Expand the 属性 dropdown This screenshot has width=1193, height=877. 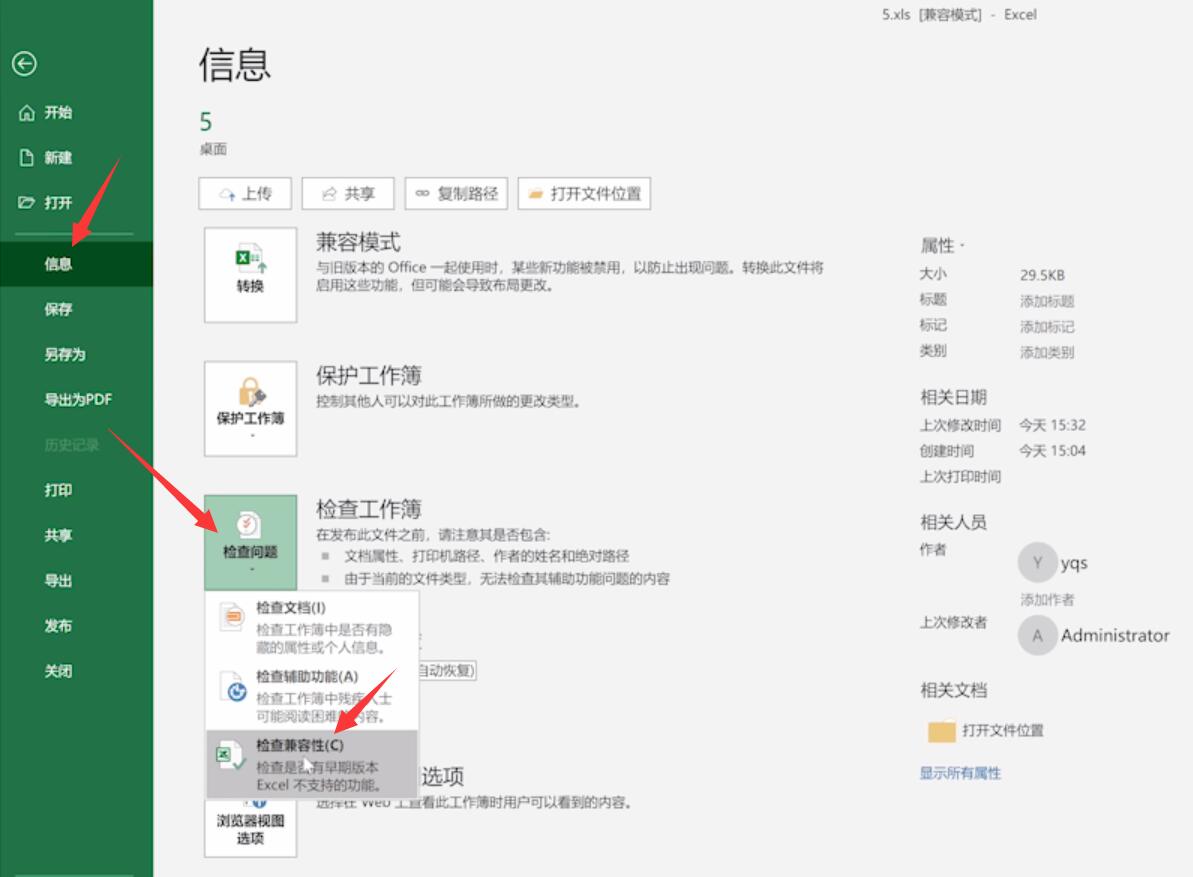[942, 246]
